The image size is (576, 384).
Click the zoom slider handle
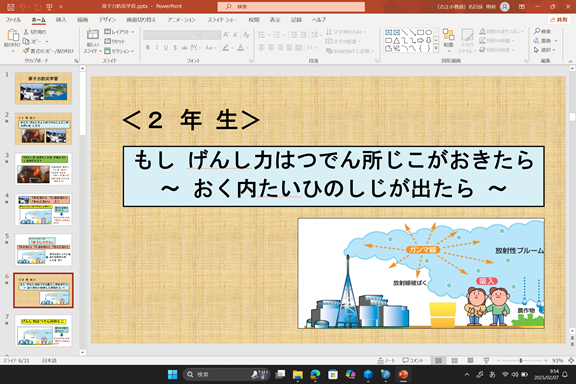[521, 360]
